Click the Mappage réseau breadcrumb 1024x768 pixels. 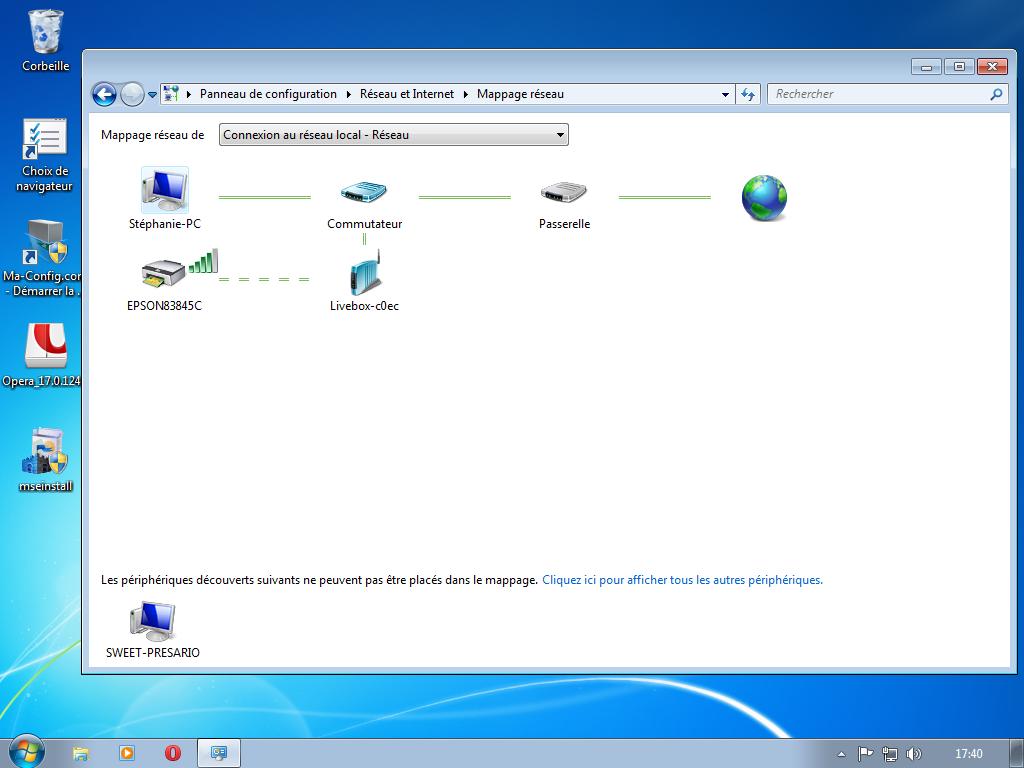pos(520,94)
